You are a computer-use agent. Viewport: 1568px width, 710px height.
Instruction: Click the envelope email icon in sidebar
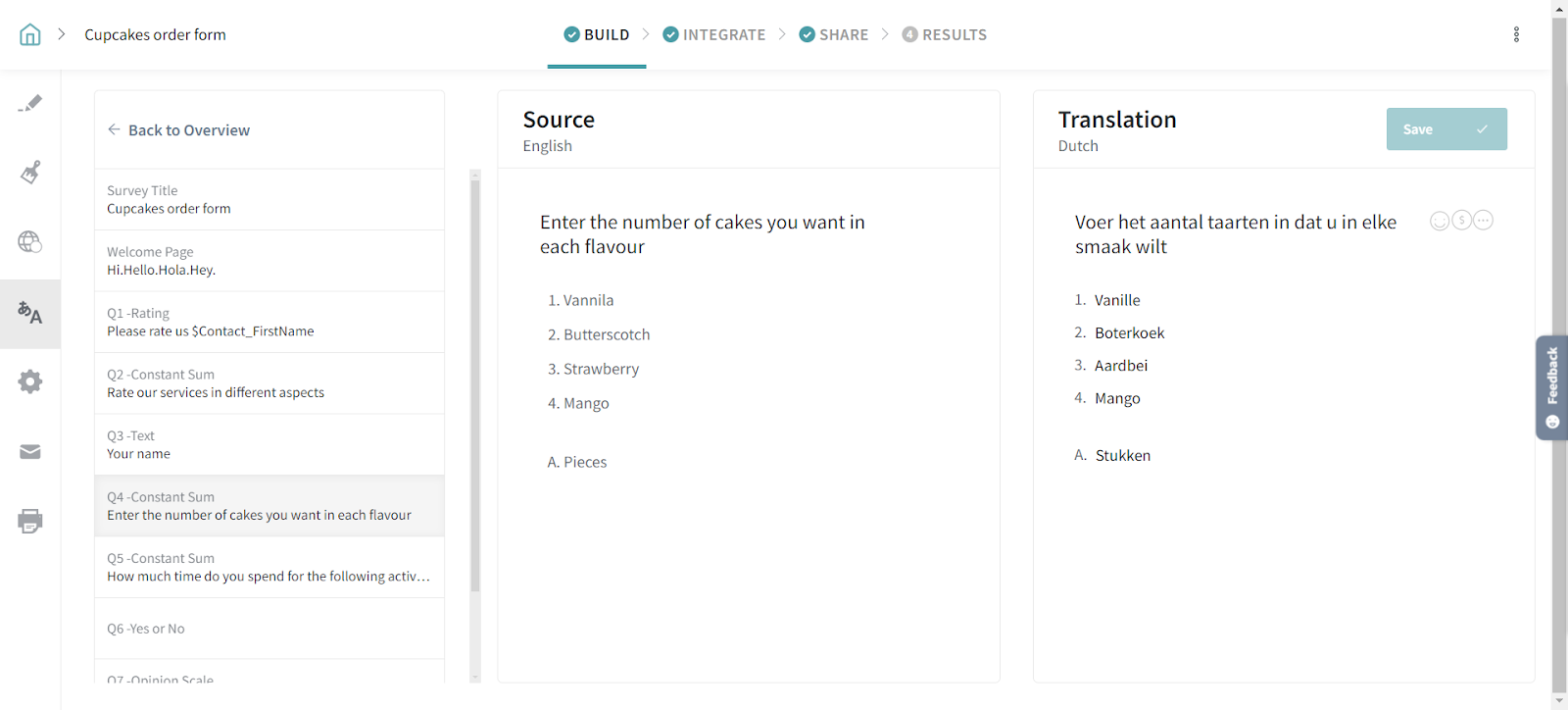(30, 451)
